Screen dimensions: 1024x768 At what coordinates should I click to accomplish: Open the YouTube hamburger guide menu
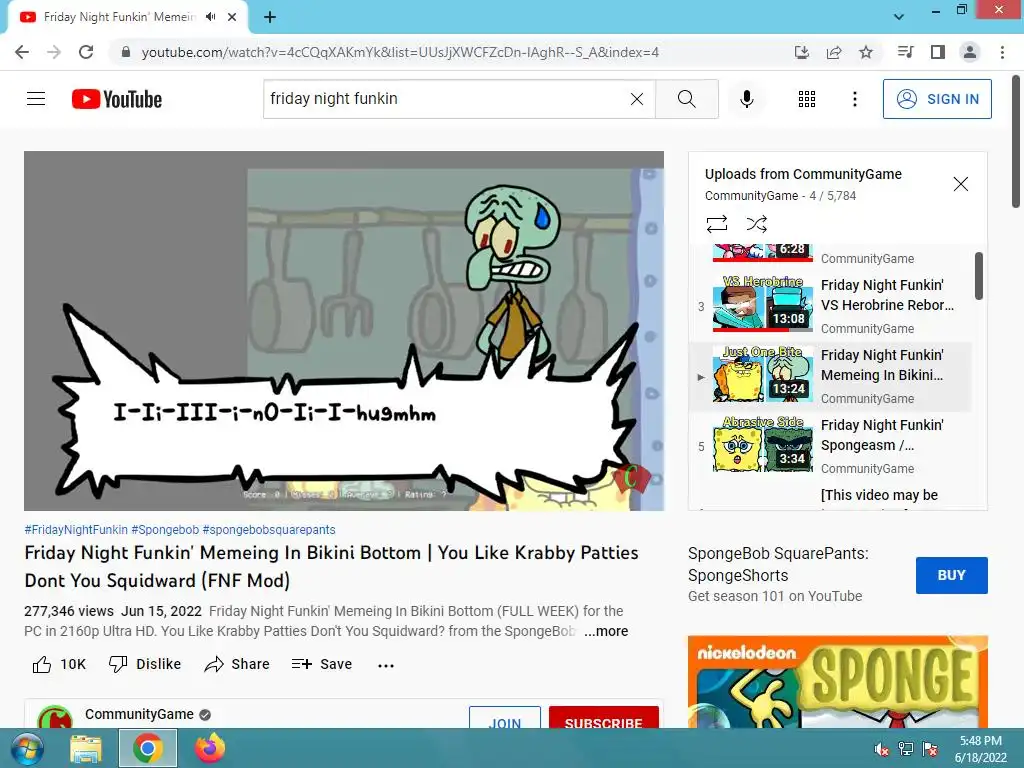tap(36, 99)
